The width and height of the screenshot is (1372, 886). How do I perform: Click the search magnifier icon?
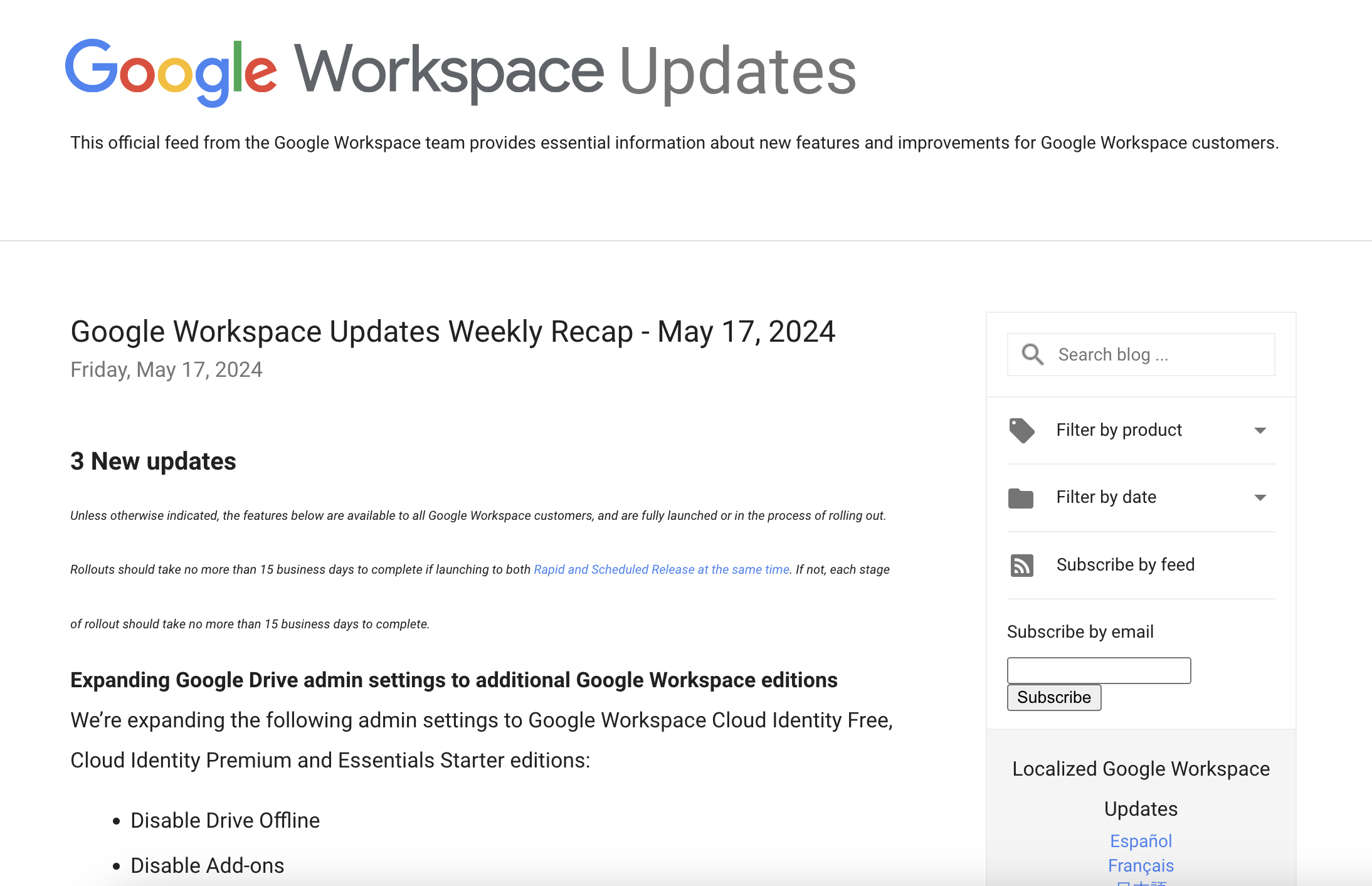(1032, 354)
